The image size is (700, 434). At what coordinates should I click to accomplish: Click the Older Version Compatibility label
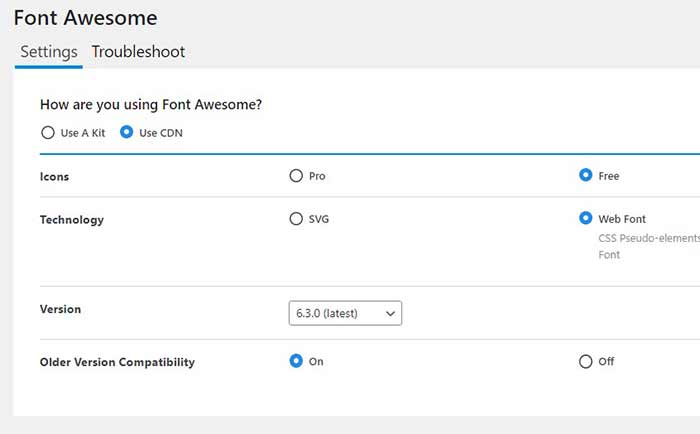[116, 362]
